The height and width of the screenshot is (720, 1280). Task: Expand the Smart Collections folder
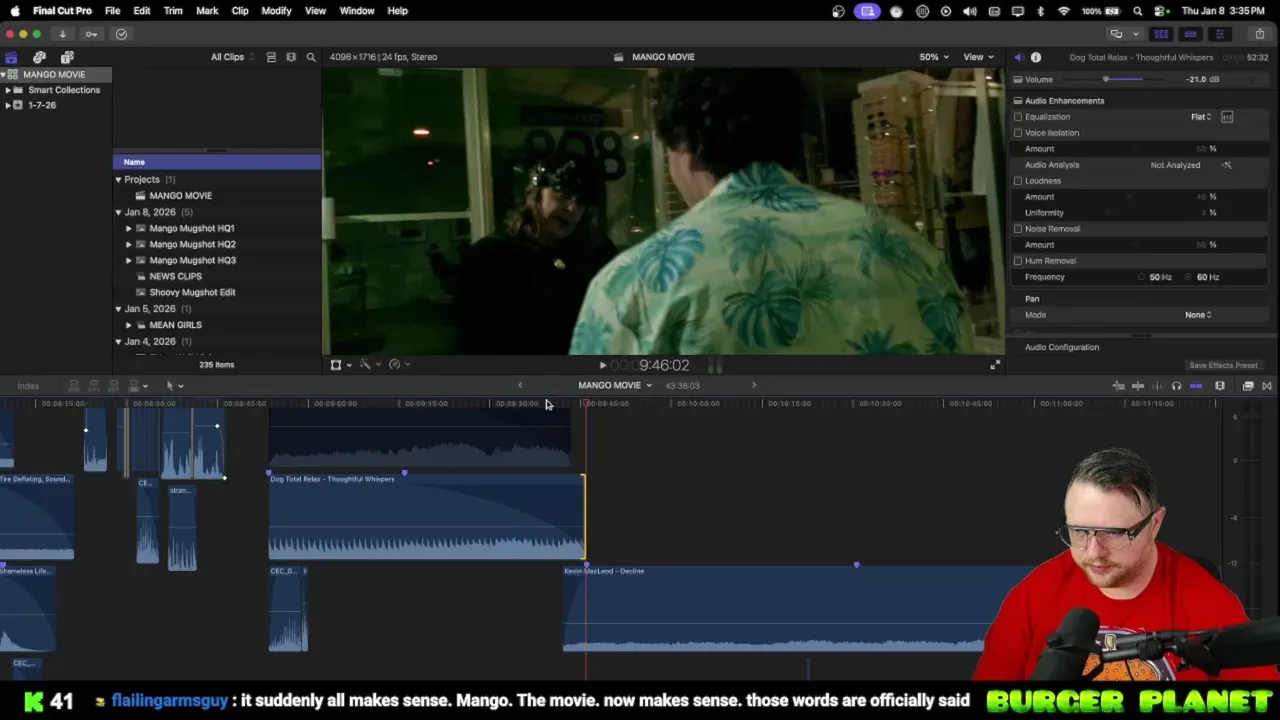(8, 90)
